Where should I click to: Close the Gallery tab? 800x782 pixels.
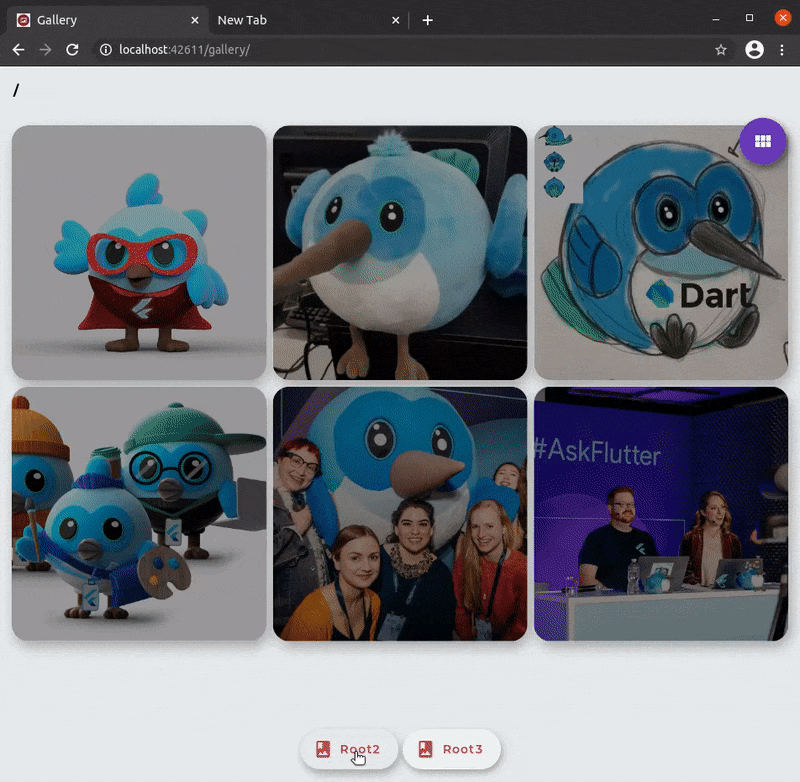pos(195,20)
